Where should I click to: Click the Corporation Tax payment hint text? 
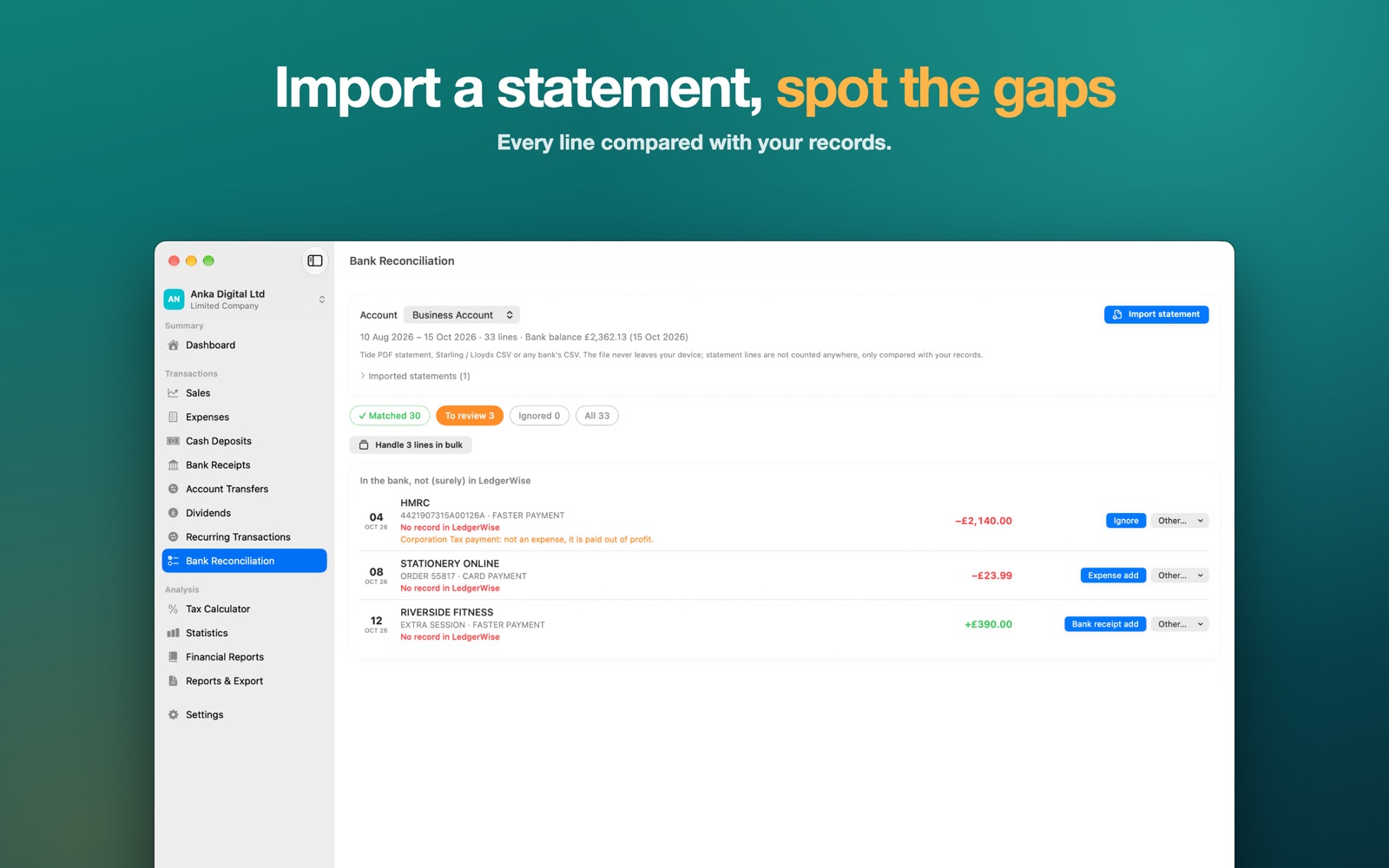pyautogui.click(x=527, y=540)
